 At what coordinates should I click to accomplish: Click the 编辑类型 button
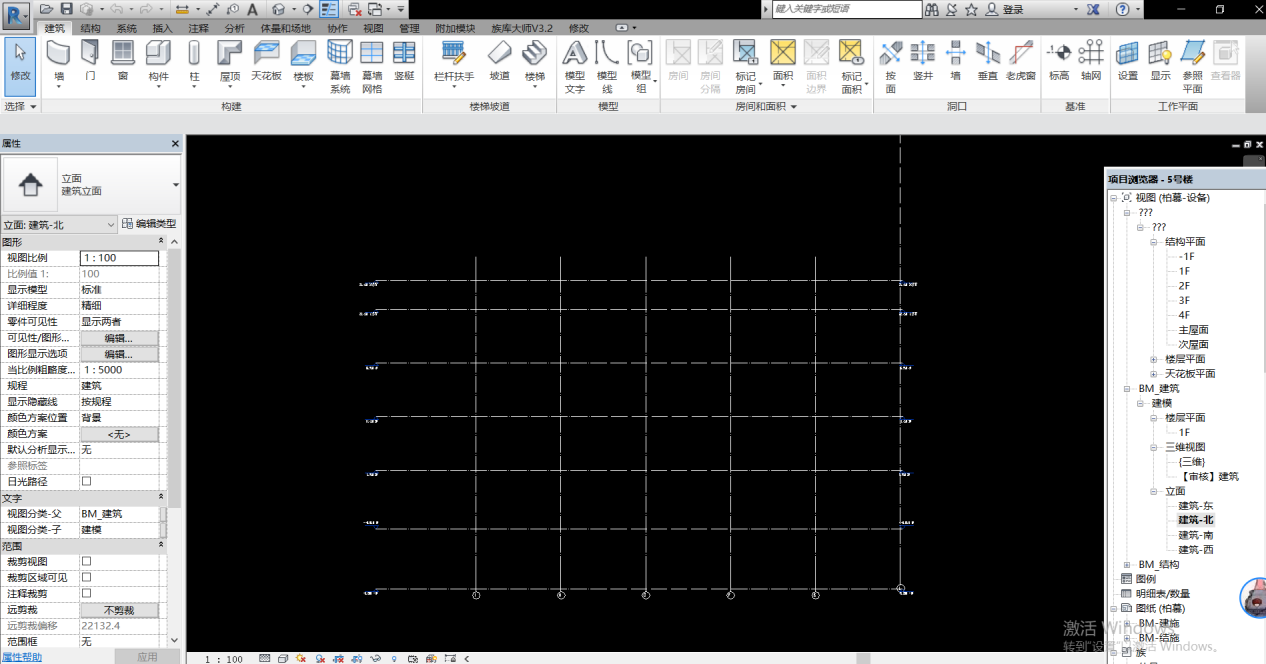(x=149, y=224)
